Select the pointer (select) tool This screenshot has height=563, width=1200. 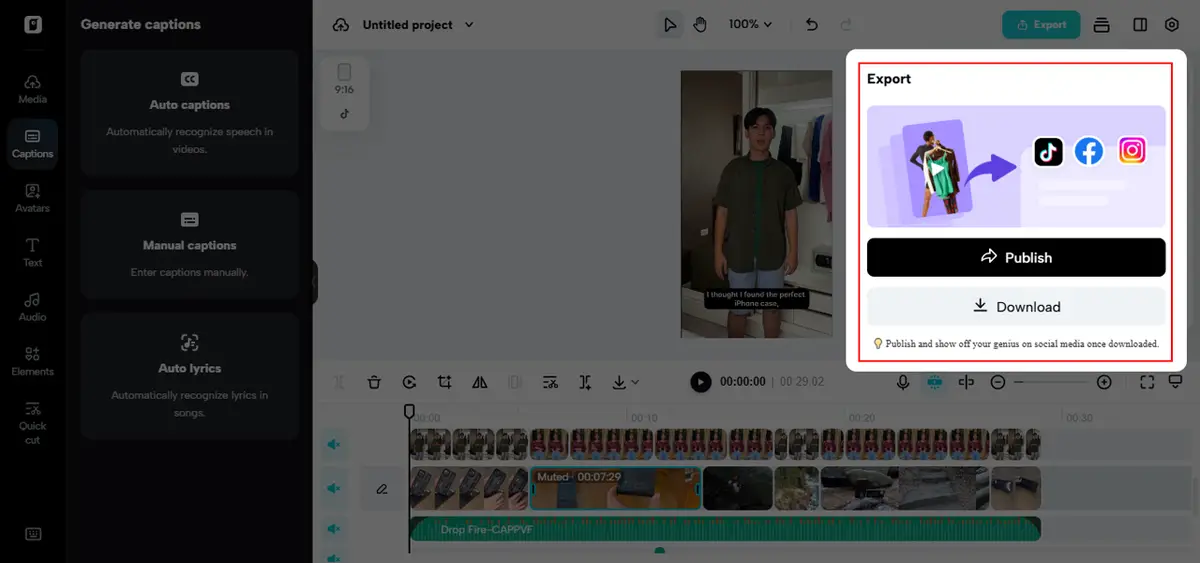pyautogui.click(x=669, y=25)
